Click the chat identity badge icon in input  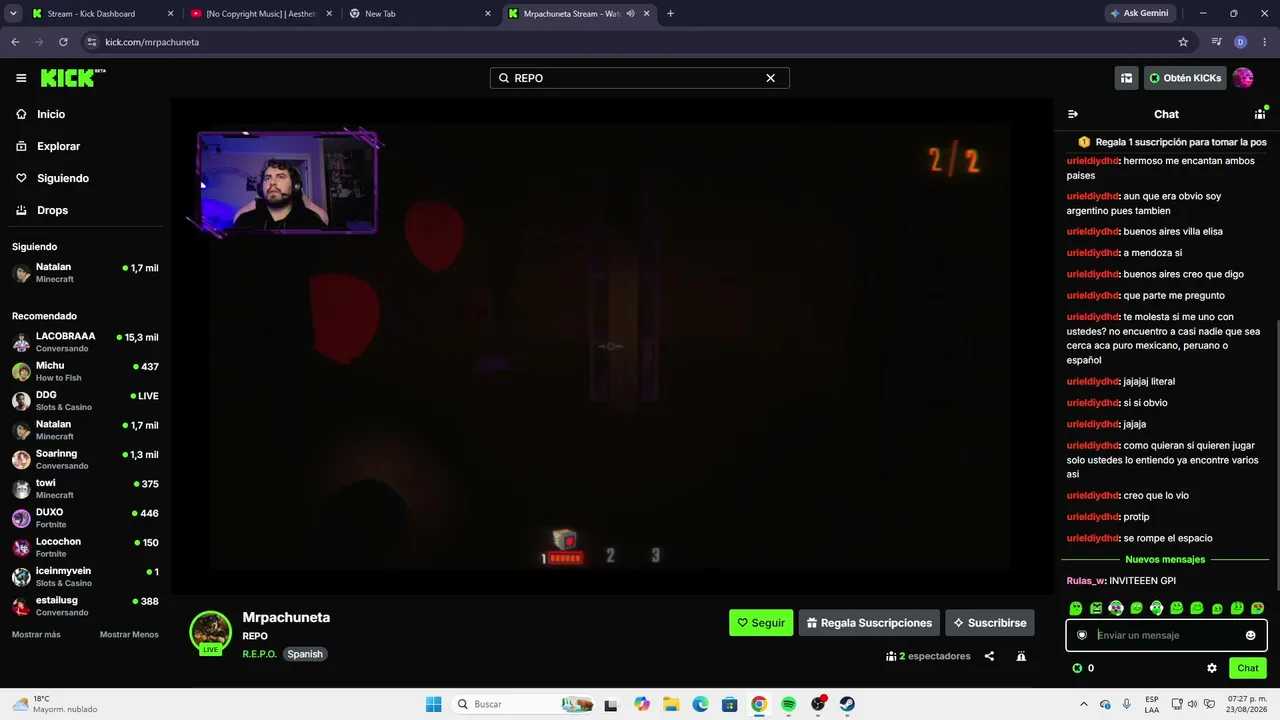[1082, 635]
